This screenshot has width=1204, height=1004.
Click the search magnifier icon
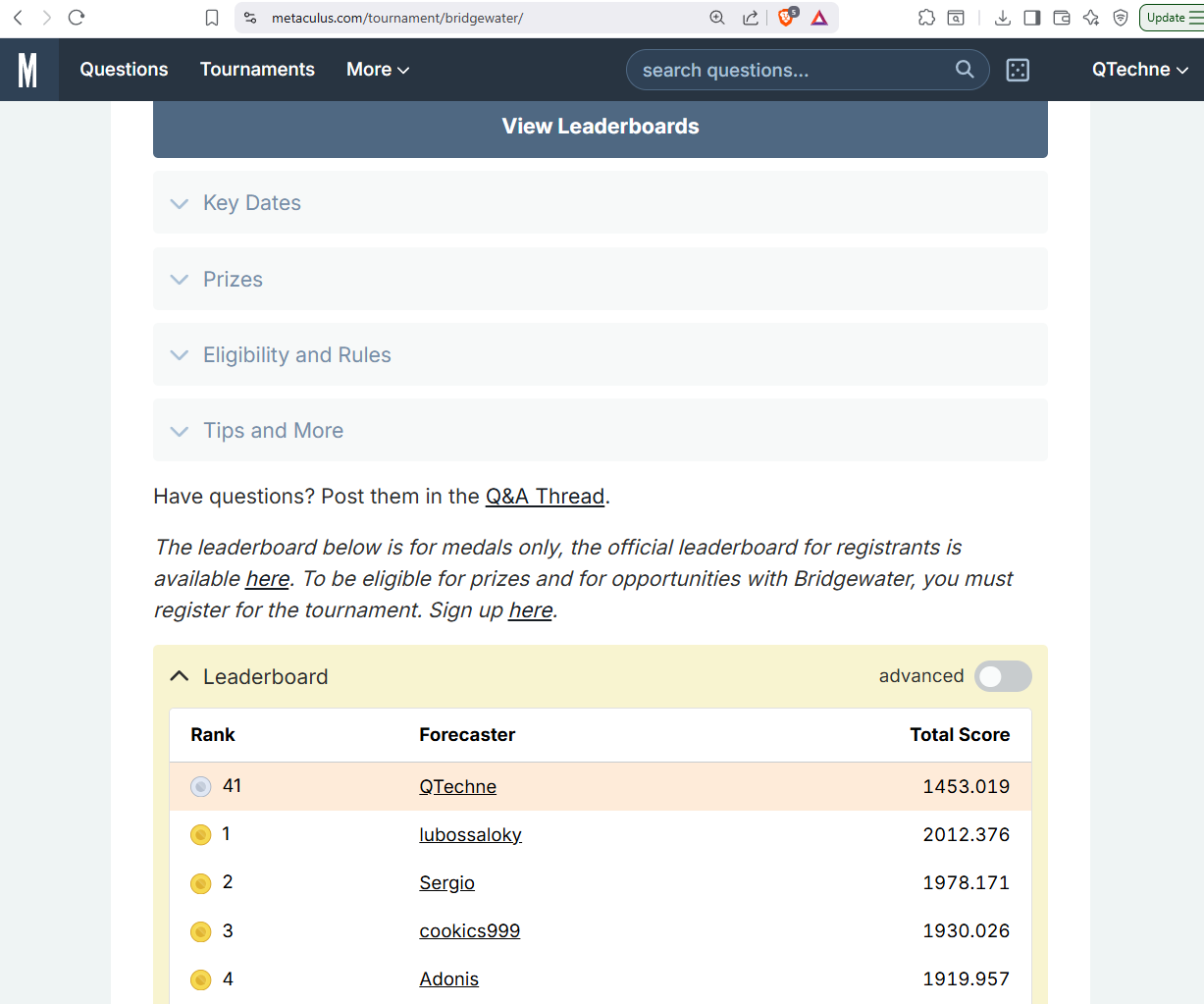tap(965, 69)
